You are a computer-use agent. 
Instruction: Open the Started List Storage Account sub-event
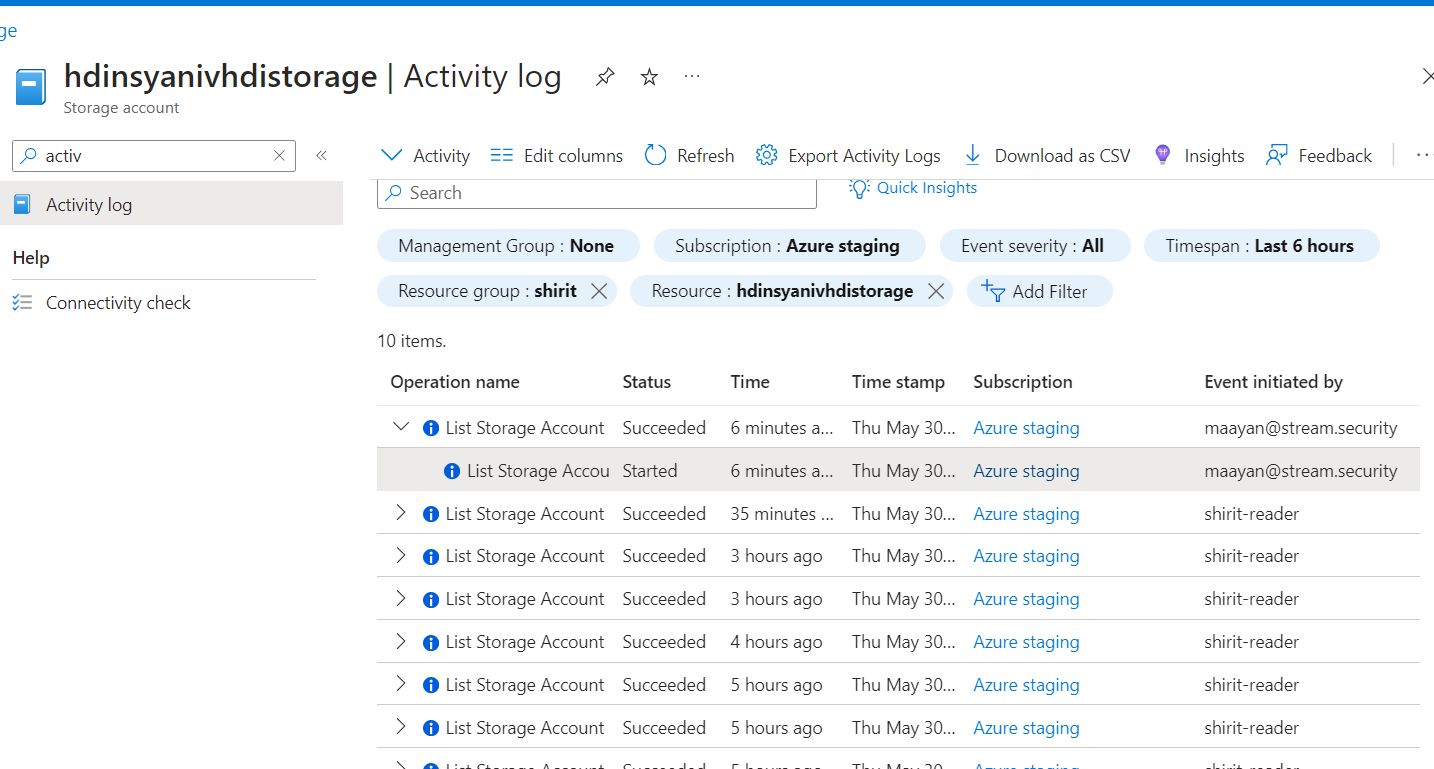click(x=538, y=471)
